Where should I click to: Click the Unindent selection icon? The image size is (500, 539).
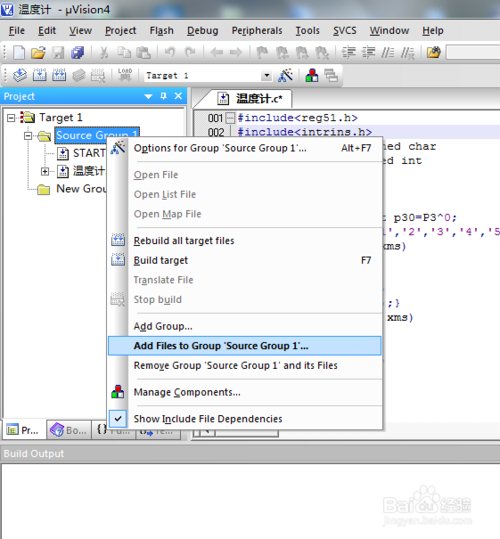pos(368,53)
